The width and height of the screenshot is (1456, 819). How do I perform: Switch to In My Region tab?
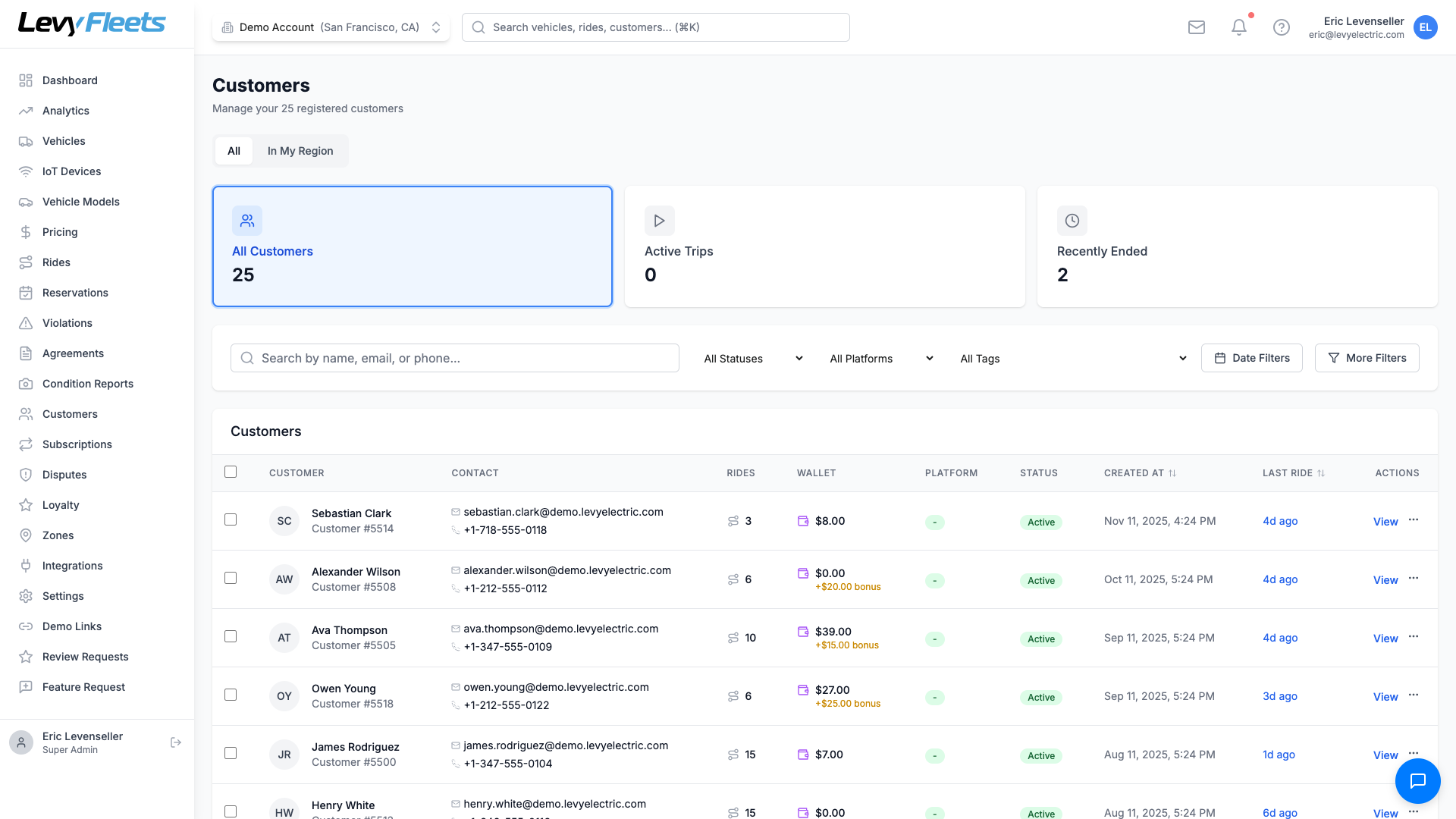click(x=300, y=151)
